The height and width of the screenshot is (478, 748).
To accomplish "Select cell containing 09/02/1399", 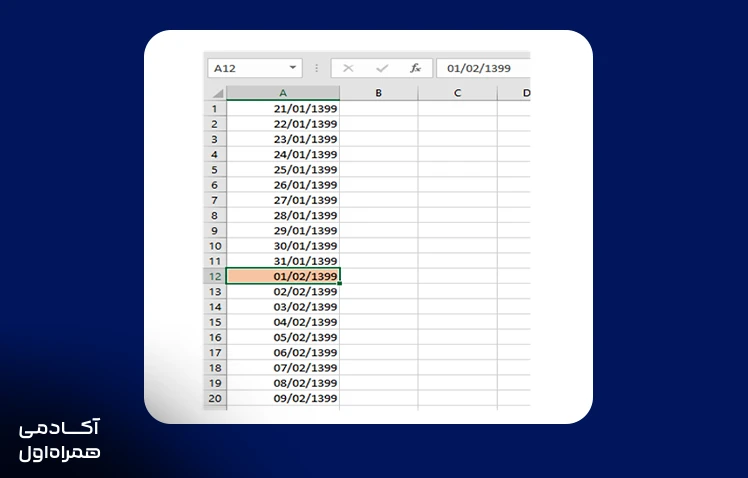I will [283, 398].
